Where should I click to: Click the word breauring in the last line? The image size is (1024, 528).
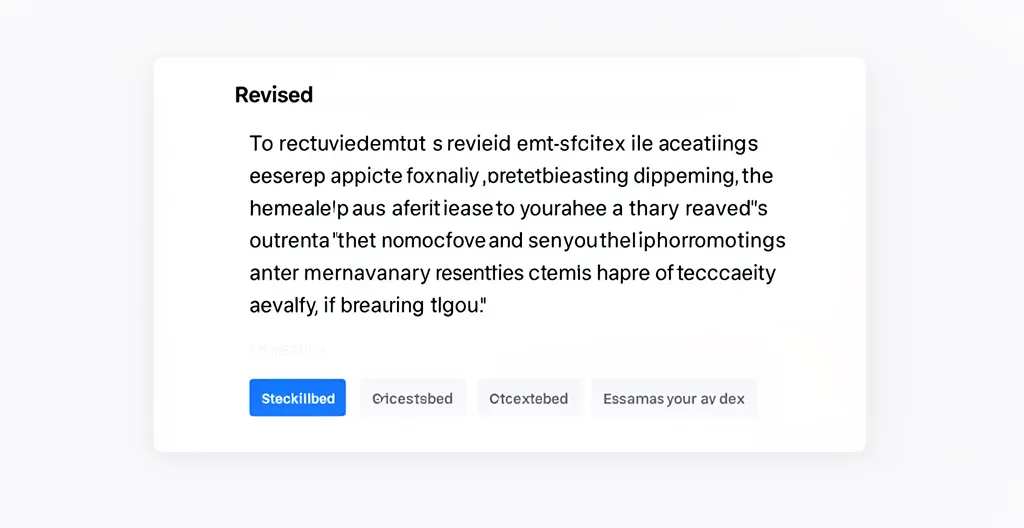(x=382, y=305)
